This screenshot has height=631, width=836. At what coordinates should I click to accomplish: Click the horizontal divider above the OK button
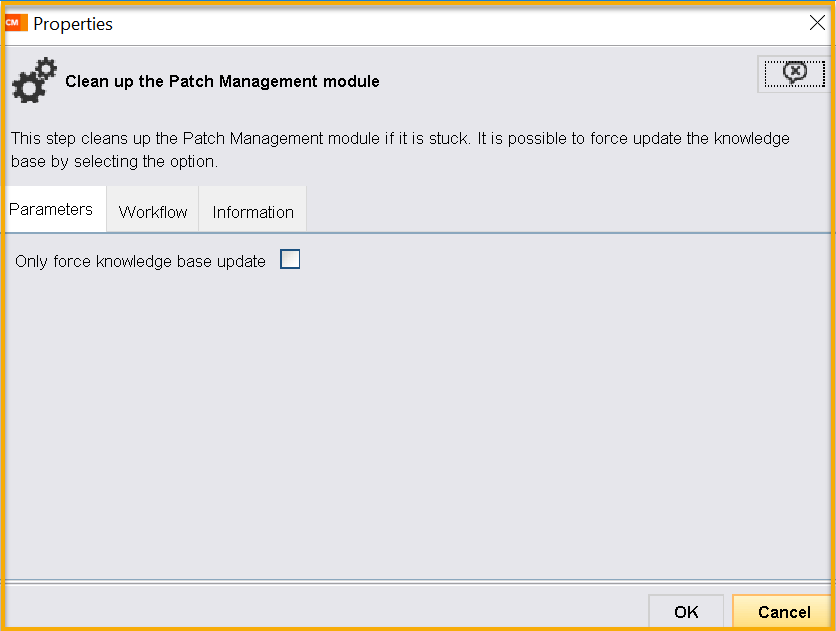pyautogui.click(x=418, y=581)
